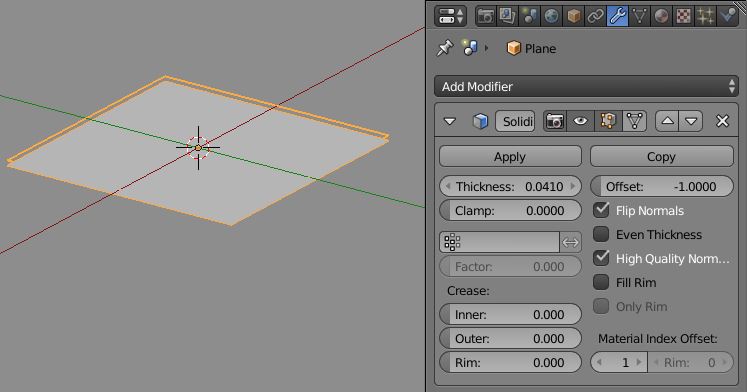Click the Apply modifier button
Viewport: 747px width, 392px height.
click(510, 157)
